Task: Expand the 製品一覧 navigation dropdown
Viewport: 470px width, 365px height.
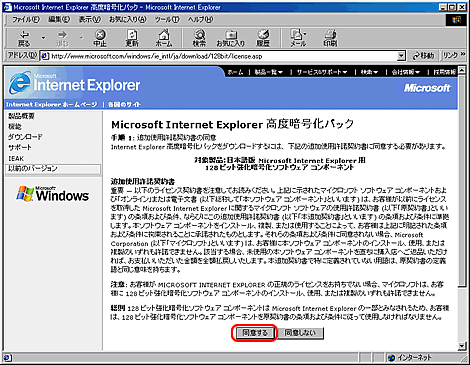Action: click(x=269, y=72)
